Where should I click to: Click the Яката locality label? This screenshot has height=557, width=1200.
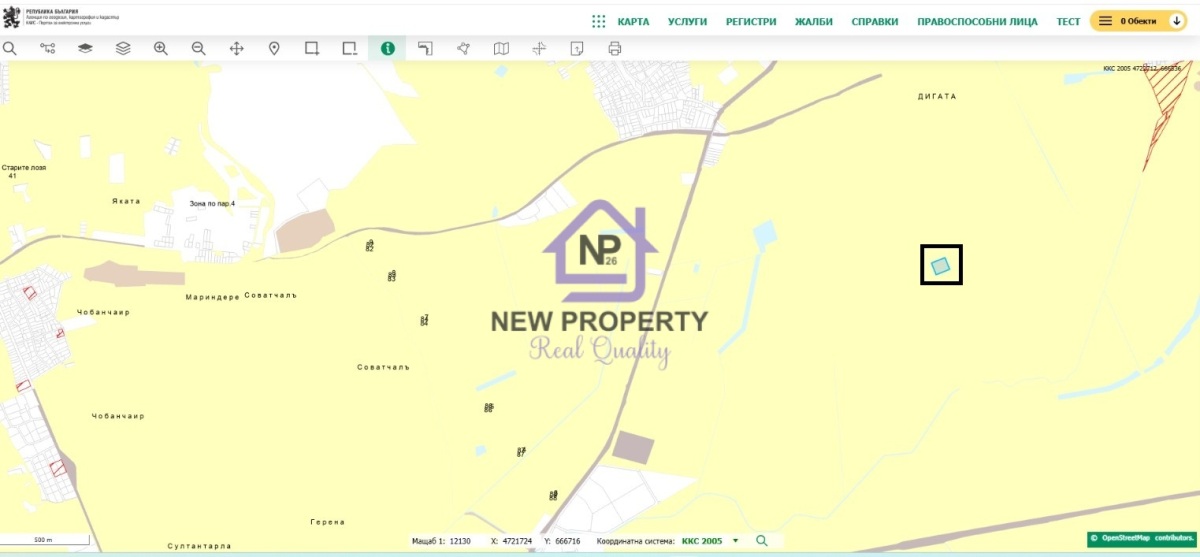(126, 200)
